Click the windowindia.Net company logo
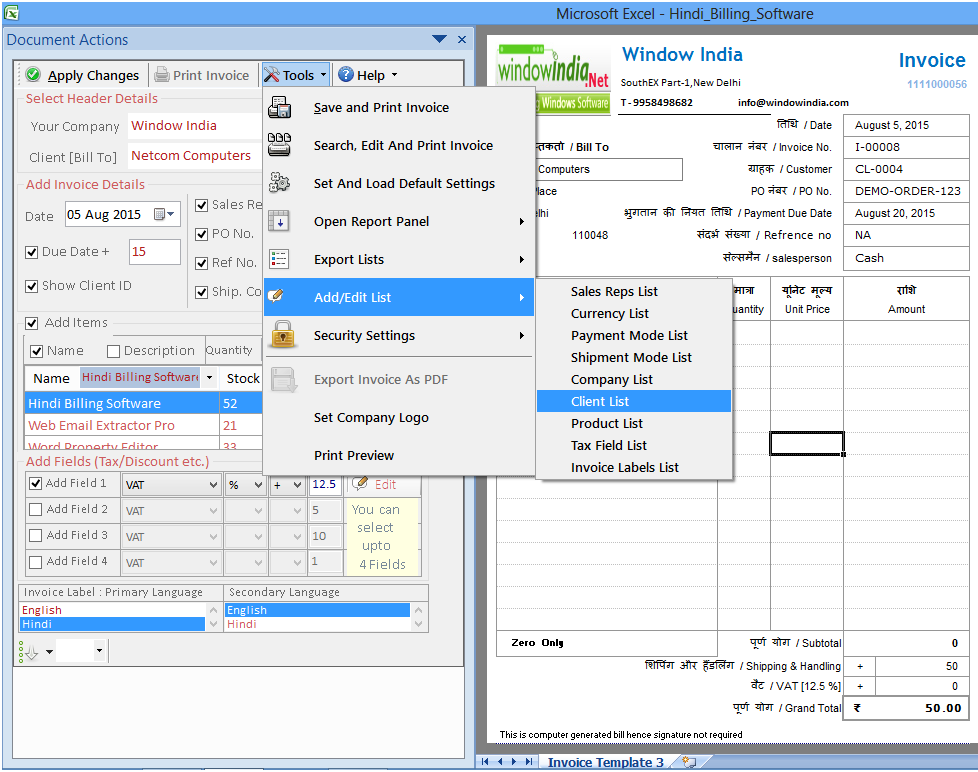978x772 pixels. tap(553, 78)
